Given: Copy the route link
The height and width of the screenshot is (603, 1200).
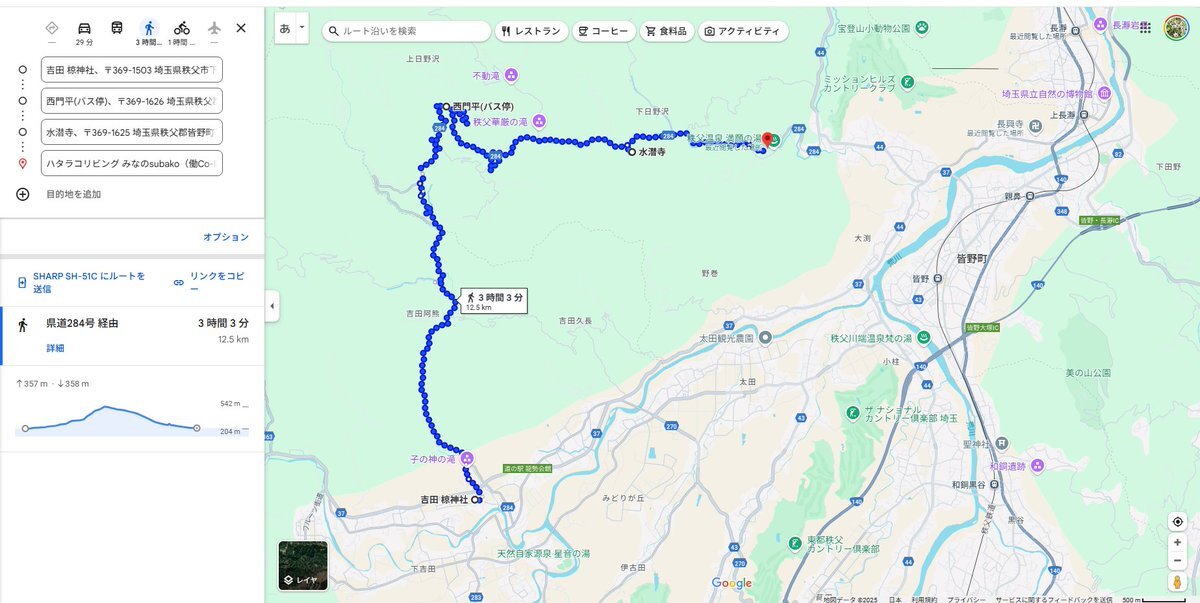Looking at the screenshot, I should (x=210, y=282).
